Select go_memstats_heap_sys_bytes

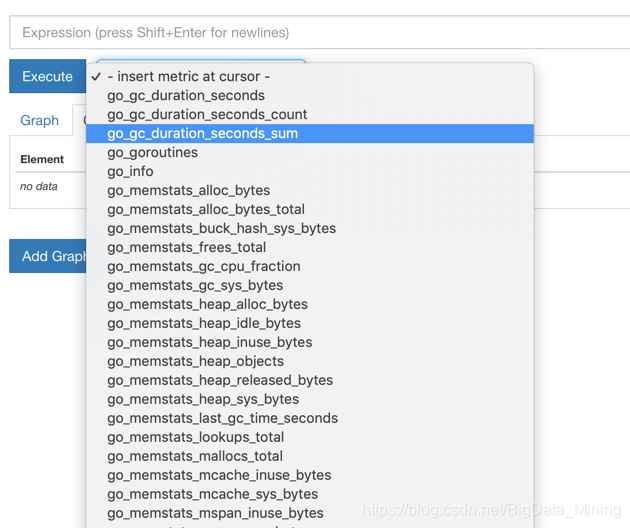coord(310,399)
